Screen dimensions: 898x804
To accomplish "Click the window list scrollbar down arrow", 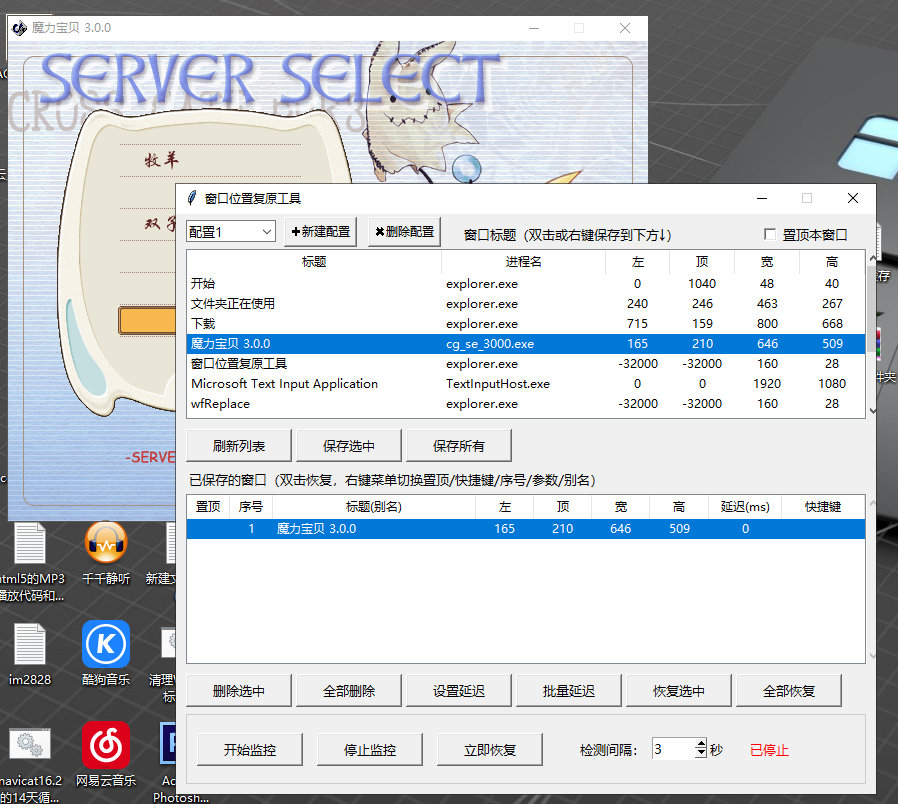I will coord(872,411).
